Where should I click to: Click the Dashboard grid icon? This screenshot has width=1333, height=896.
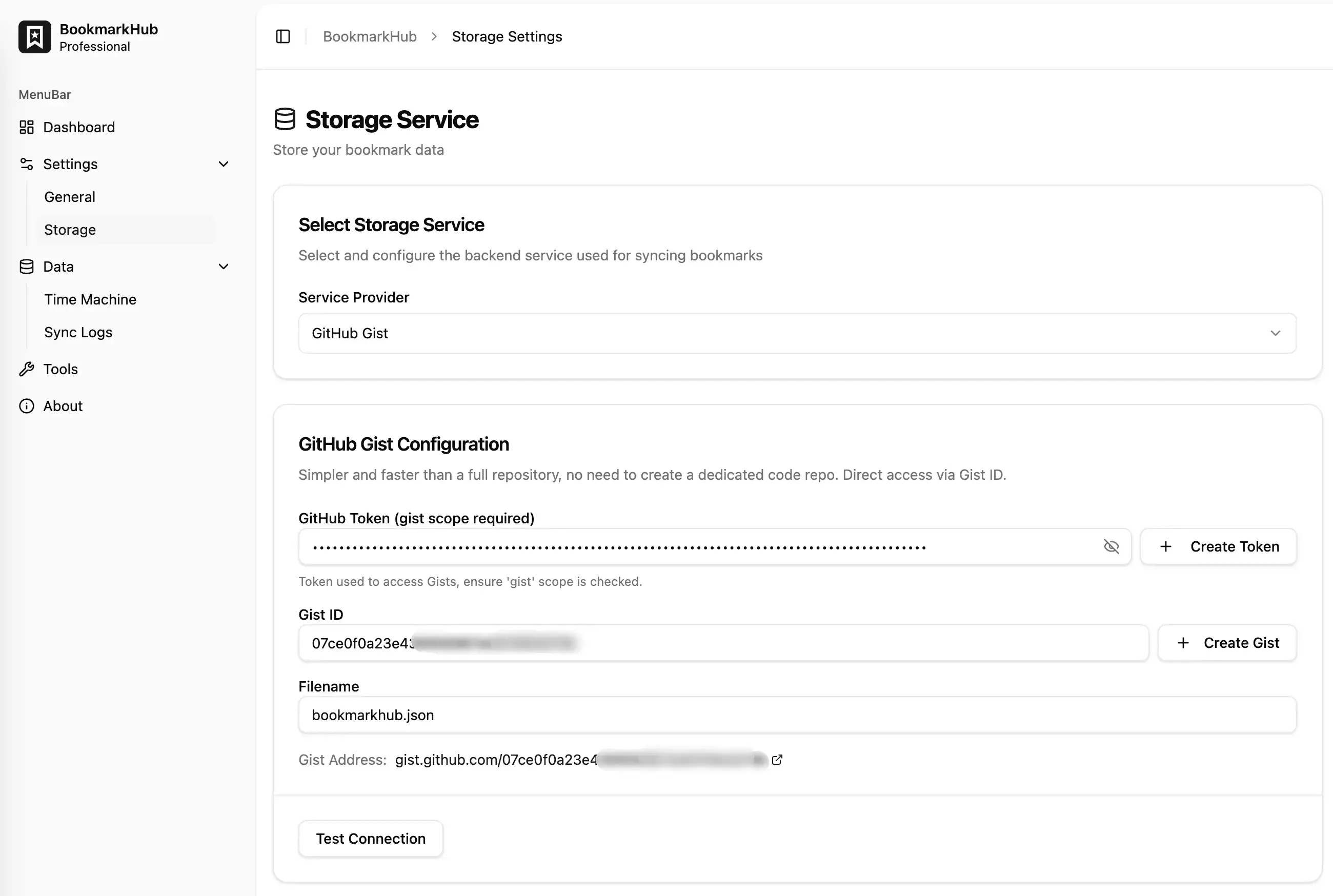(26, 127)
